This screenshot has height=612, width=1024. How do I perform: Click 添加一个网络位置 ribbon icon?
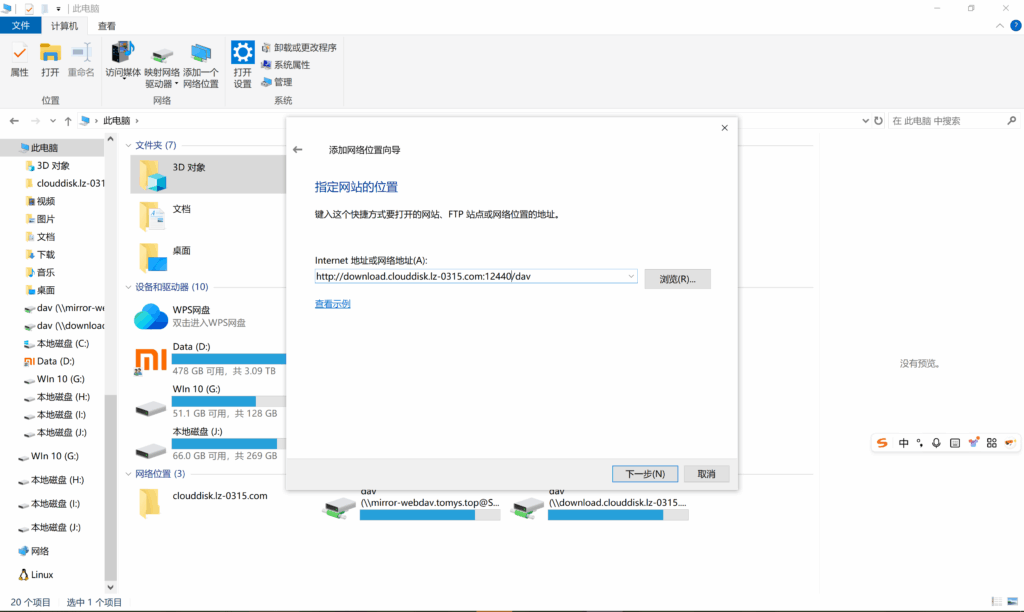201,53
